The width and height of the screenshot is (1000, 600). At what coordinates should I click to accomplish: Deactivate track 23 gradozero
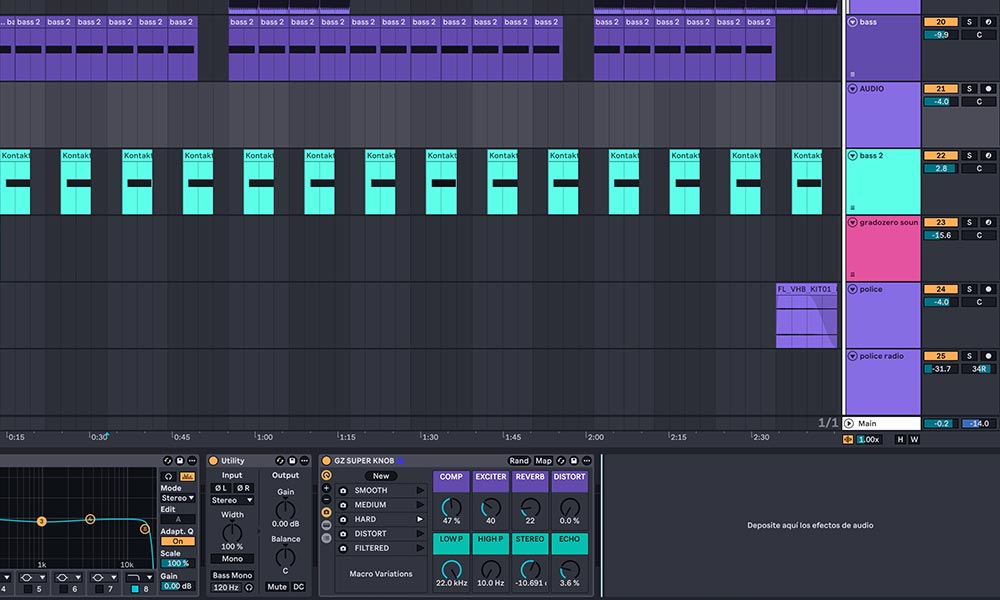[x=940, y=223]
